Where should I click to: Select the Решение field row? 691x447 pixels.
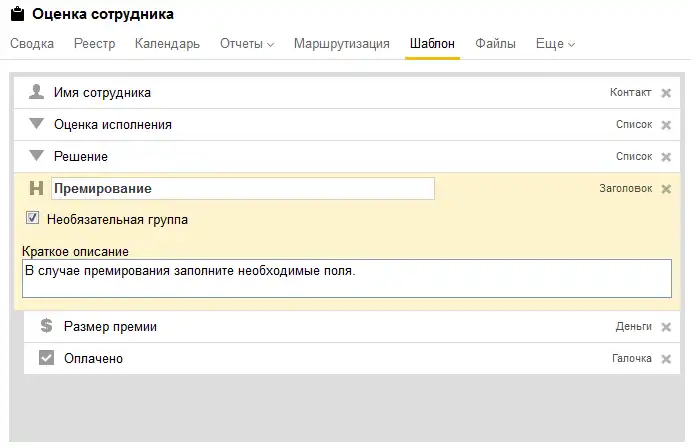point(347,156)
